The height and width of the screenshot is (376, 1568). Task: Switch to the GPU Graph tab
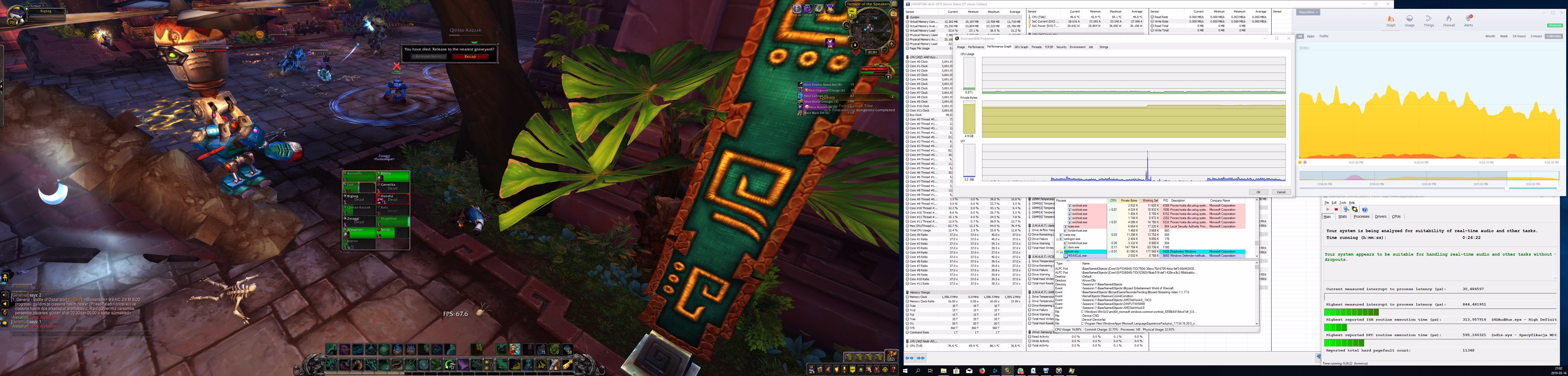[1021, 47]
